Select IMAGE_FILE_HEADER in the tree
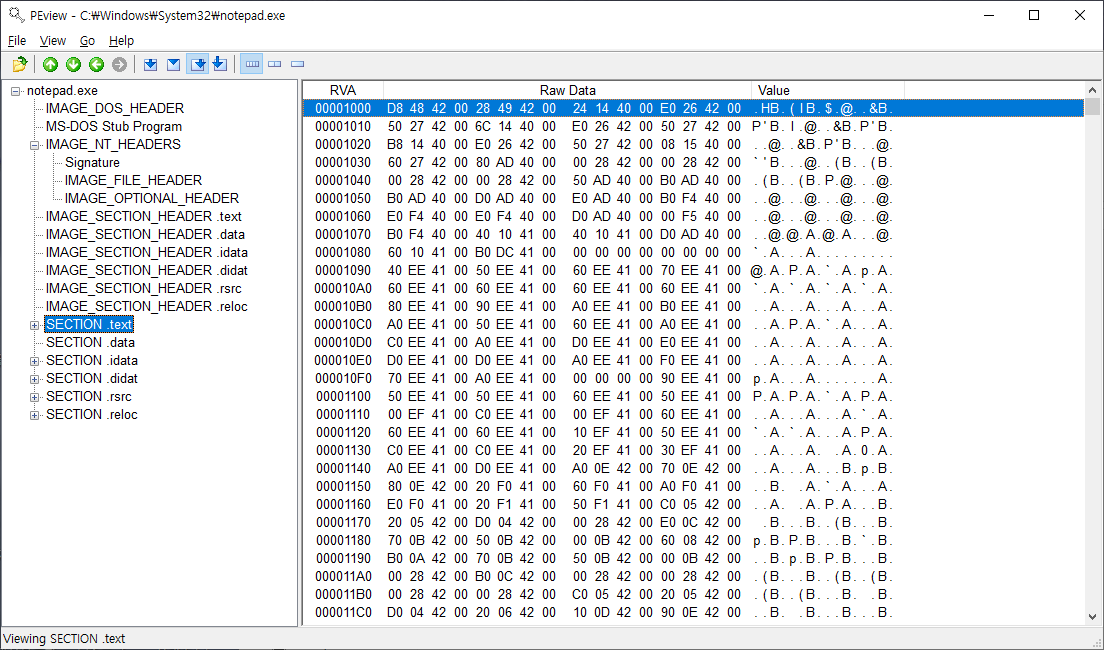Screen dimensions: 1104x650 tap(133, 180)
